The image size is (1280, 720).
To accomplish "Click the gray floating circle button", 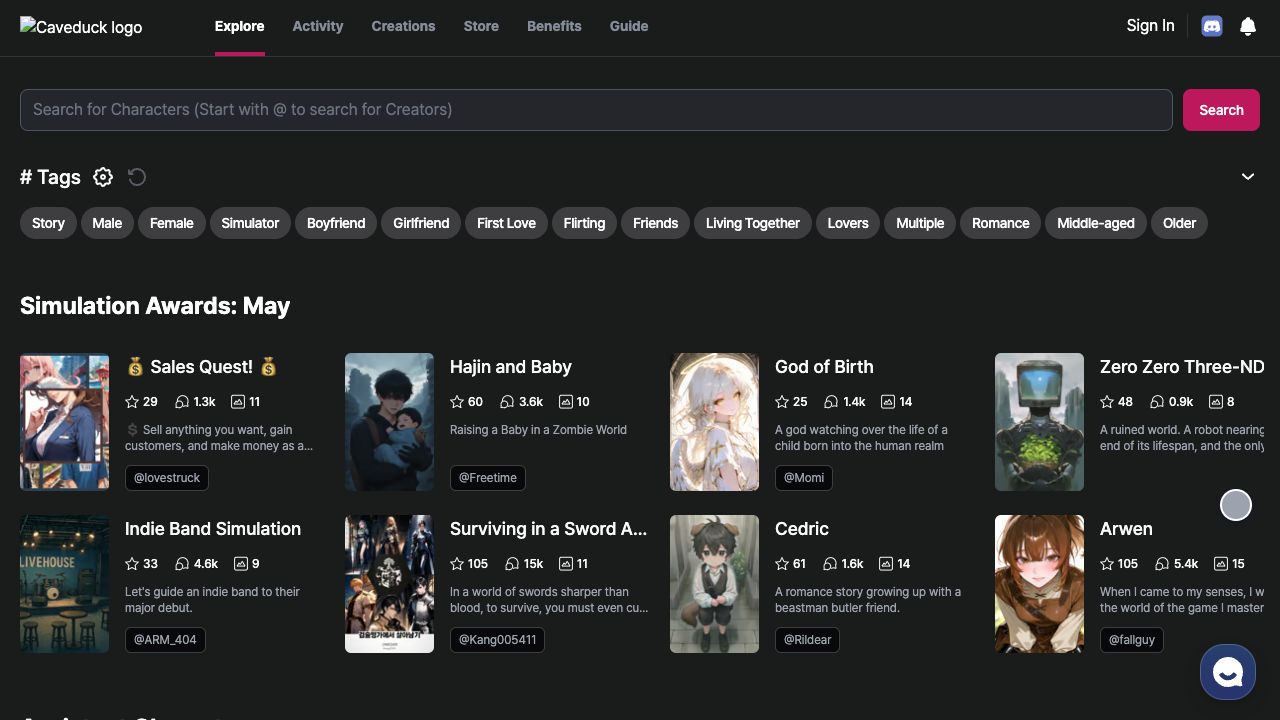I will [x=1236, y=505].
